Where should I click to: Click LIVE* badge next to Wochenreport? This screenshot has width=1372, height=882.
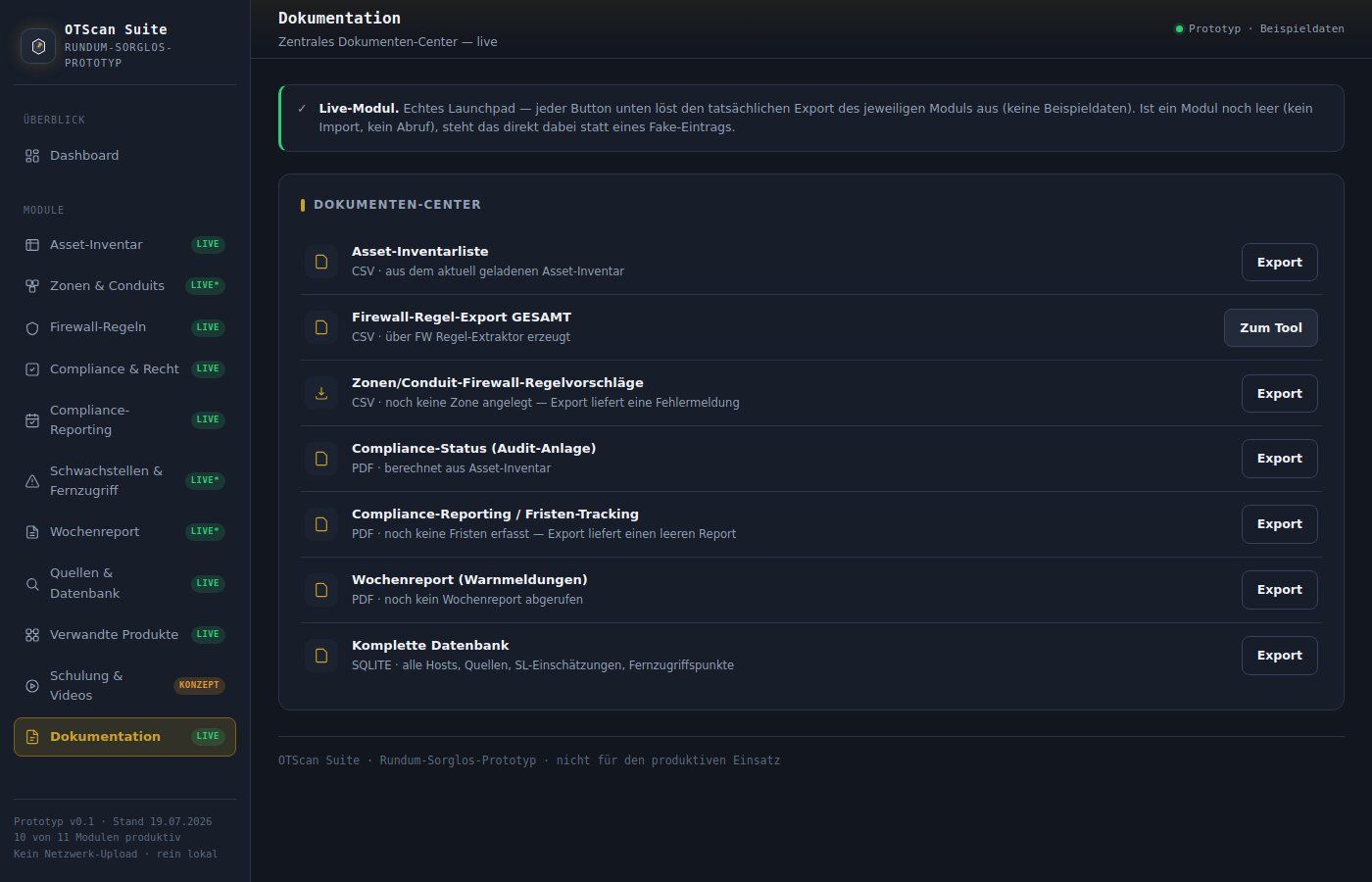coord(206,532)
